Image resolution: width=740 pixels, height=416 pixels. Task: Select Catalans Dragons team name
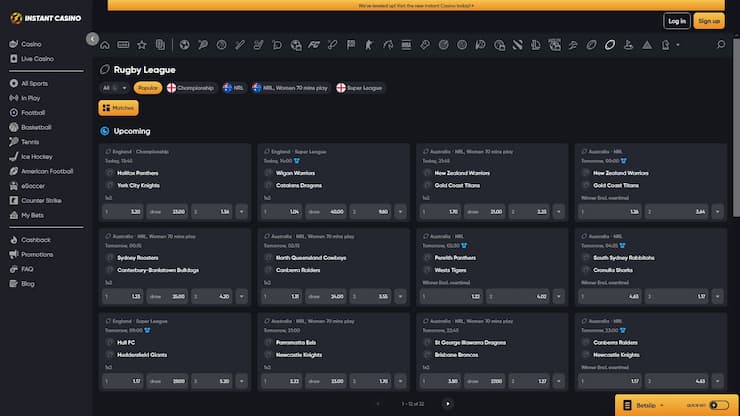point(299,186)
